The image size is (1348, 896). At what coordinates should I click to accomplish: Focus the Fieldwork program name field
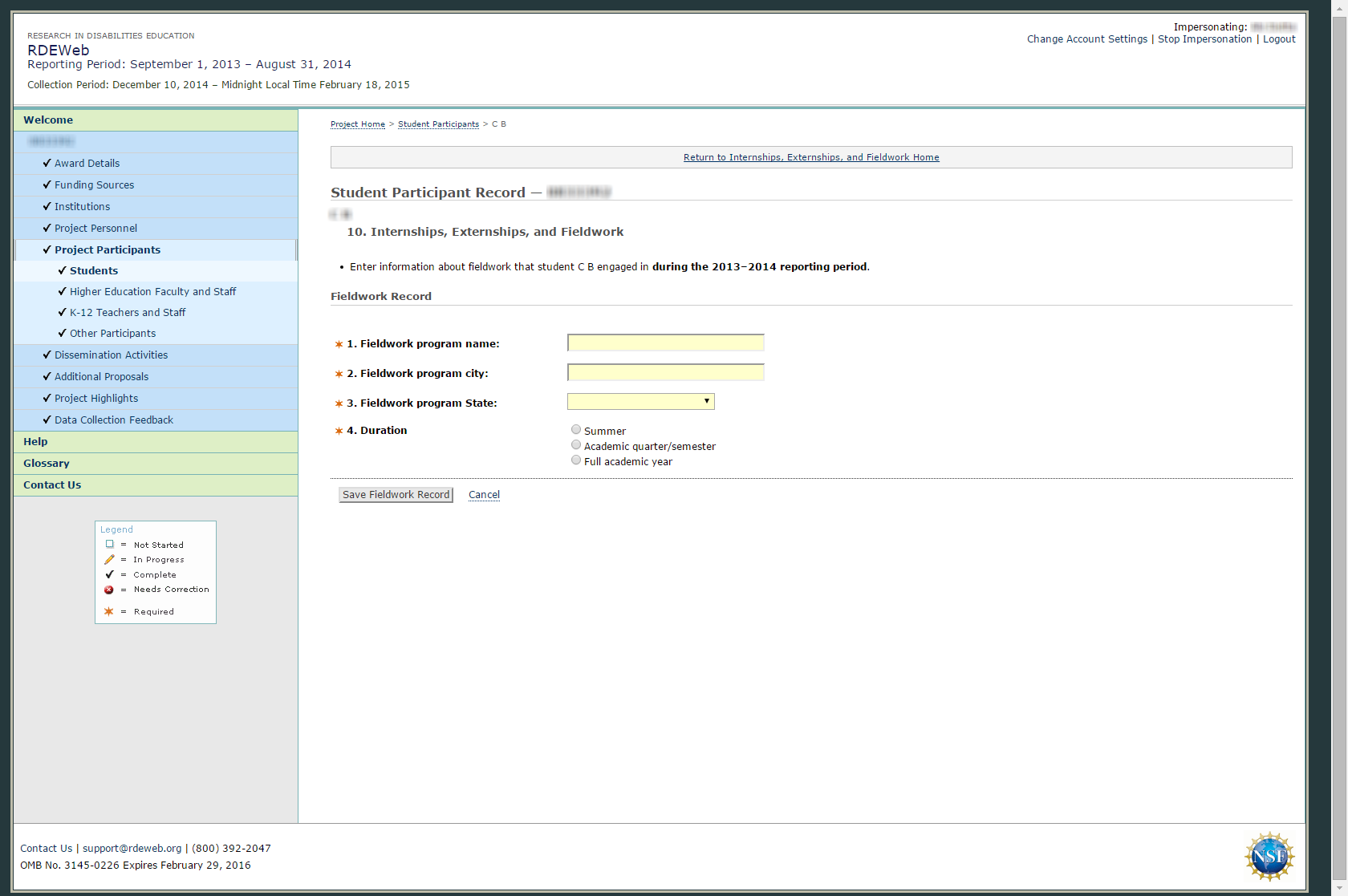point(665,343)
